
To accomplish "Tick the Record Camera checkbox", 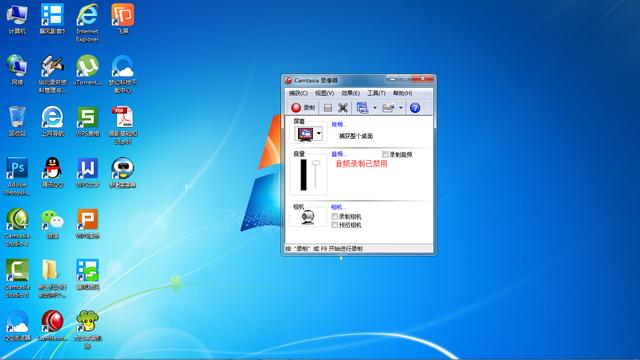I will coord(335,216).
